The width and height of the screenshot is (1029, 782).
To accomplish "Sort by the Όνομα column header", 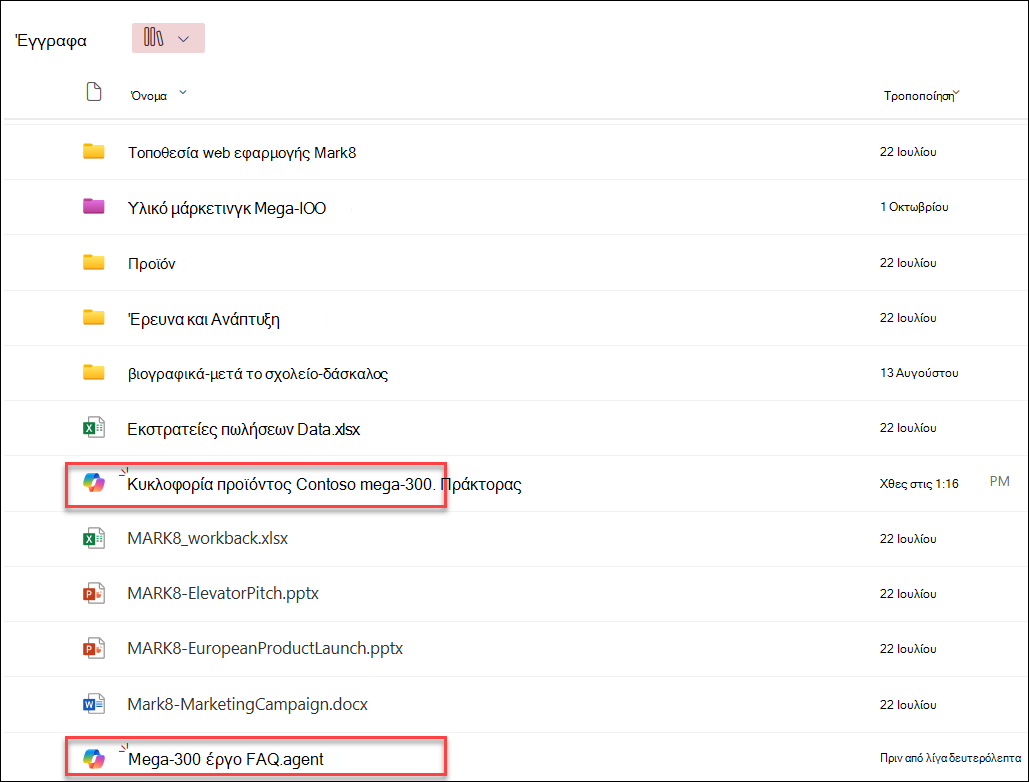I will [149, 96].
